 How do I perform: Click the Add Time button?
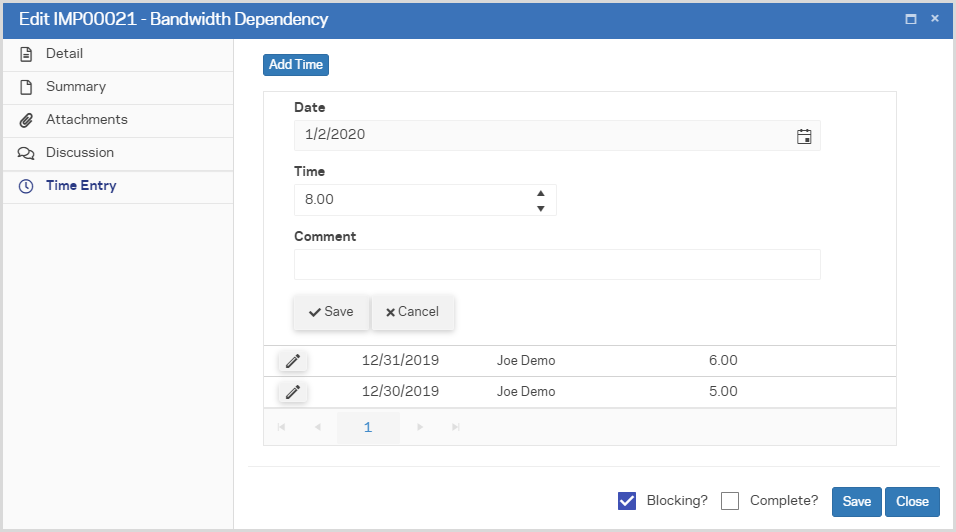point(296,65)
